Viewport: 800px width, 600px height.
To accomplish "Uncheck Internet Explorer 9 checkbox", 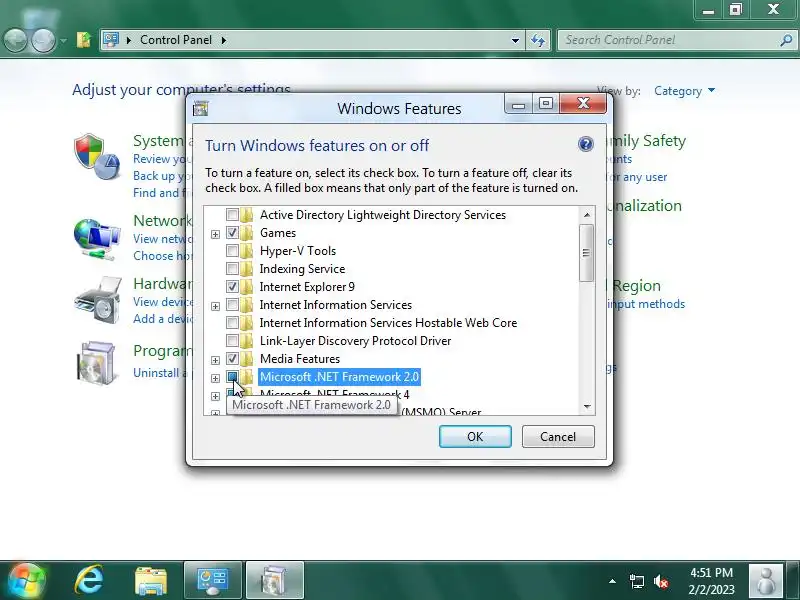I will click(x=232, y=286).
